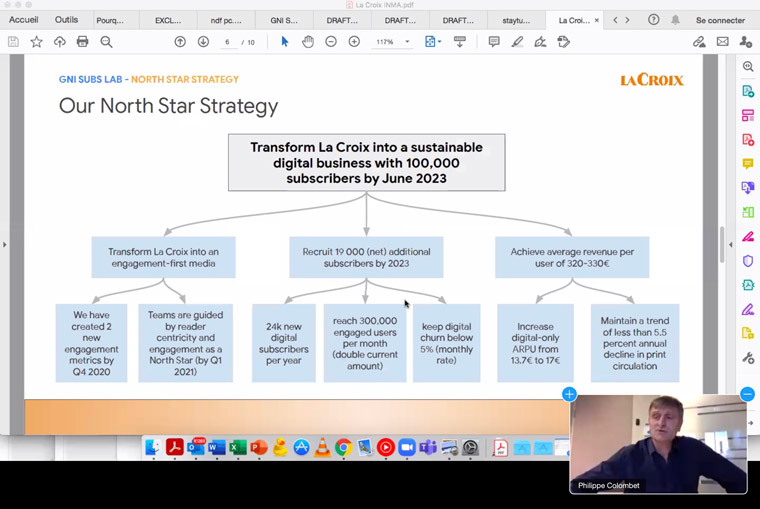Switch to the Pourq... document tab
760x509 pixels.
tap(110, 20)
